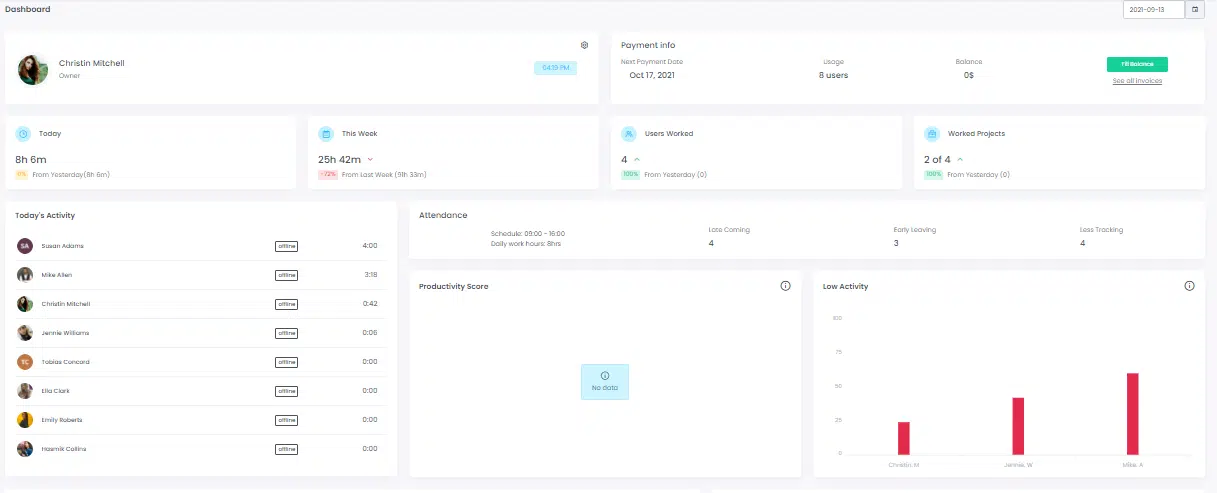
Task: Click the Christin. M red bar
Action: pyautogui.click(x=904, y=438)
